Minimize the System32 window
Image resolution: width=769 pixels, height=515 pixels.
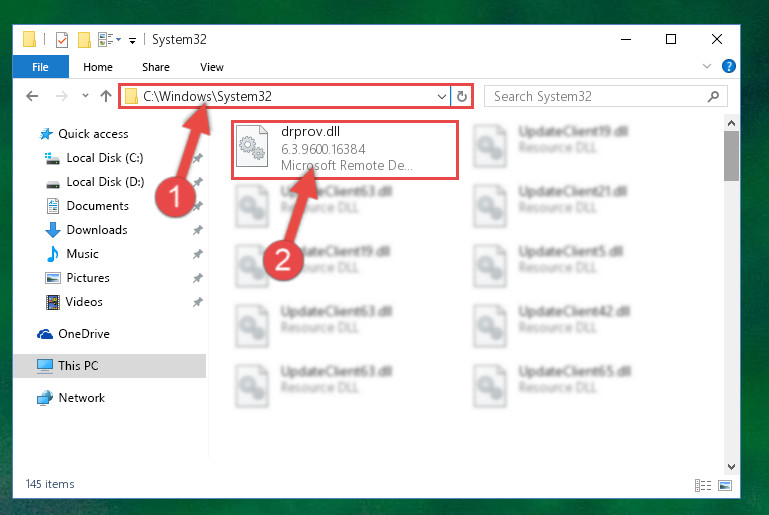(x=626, y=39)
